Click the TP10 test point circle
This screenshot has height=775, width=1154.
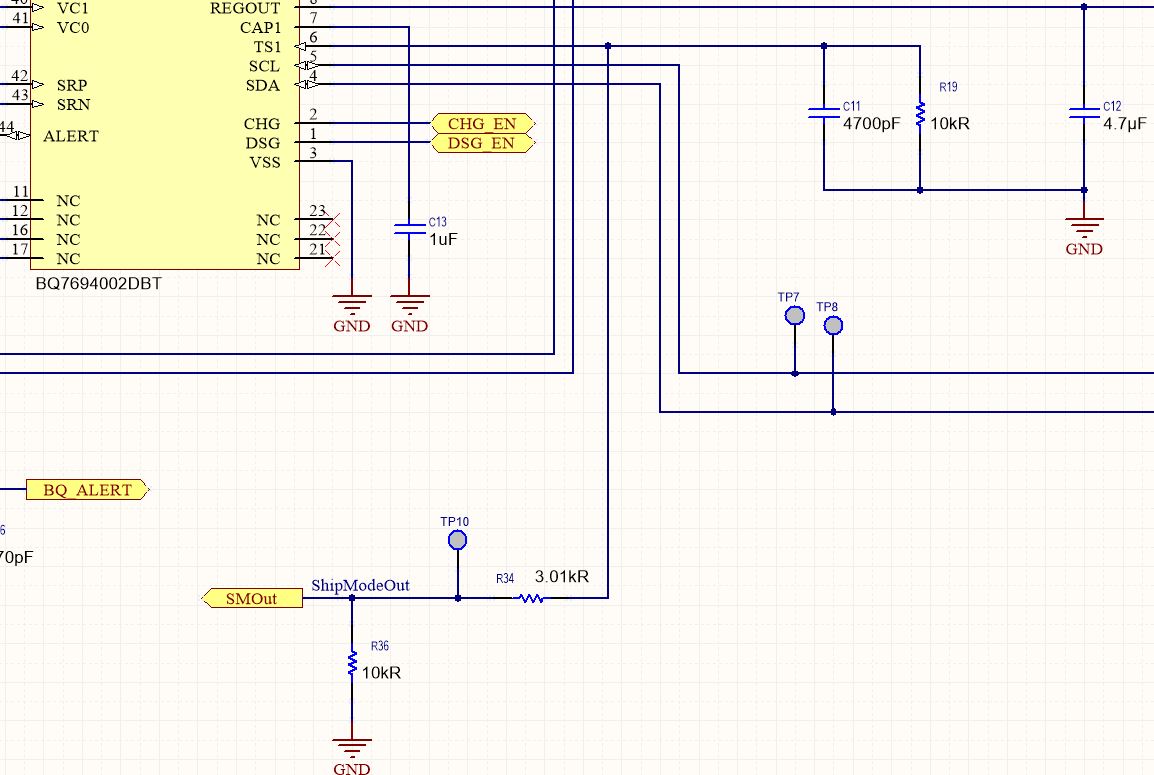point(457,540)
